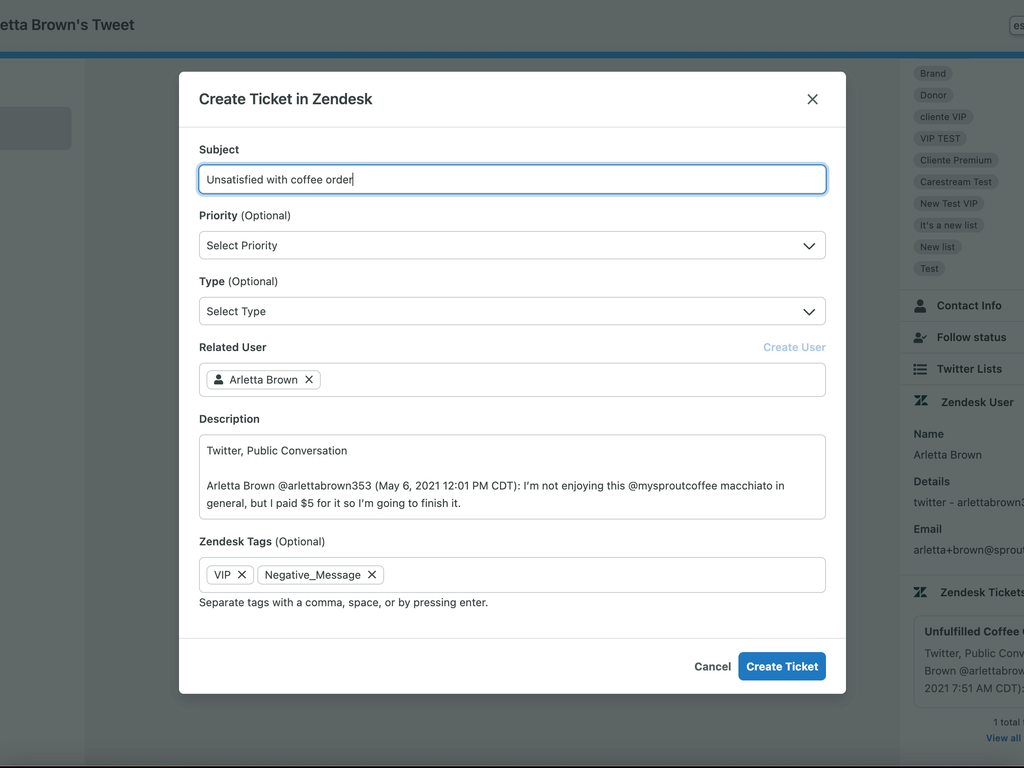Click the Twitter Lists icon
Screen dimensions: 1024x768
918,369
